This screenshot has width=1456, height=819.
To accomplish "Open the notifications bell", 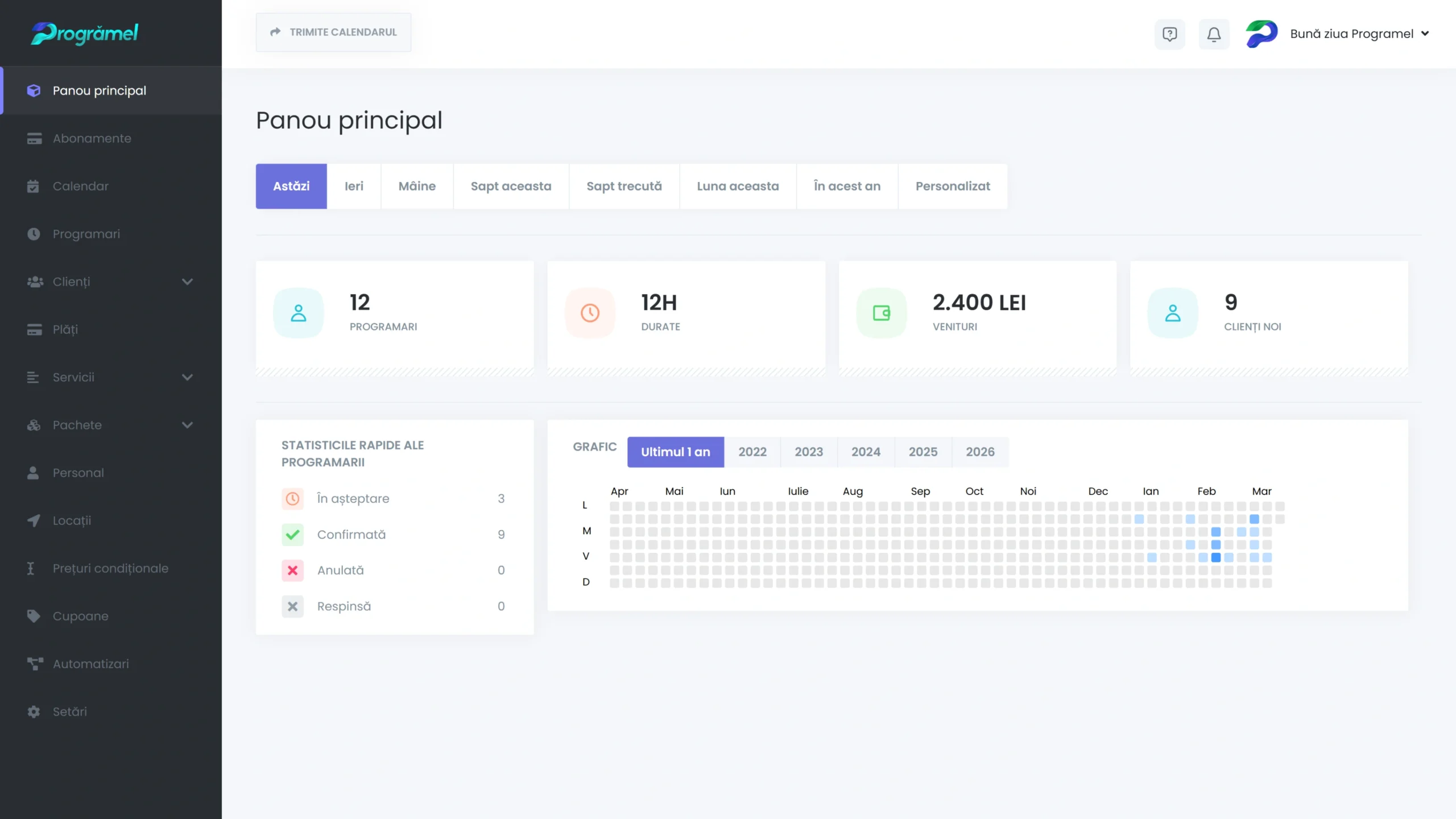I will pyautogui.click(x=1214, y=34).
